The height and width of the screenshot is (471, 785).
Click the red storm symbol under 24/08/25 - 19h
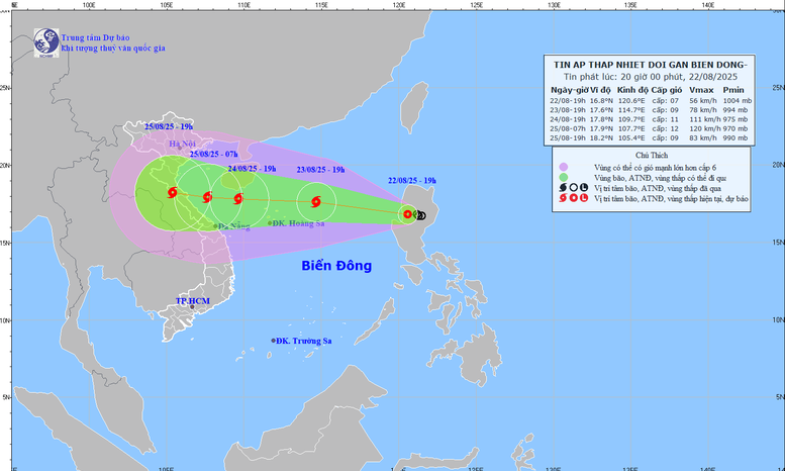pyautogui.click(x=238, y=199)
